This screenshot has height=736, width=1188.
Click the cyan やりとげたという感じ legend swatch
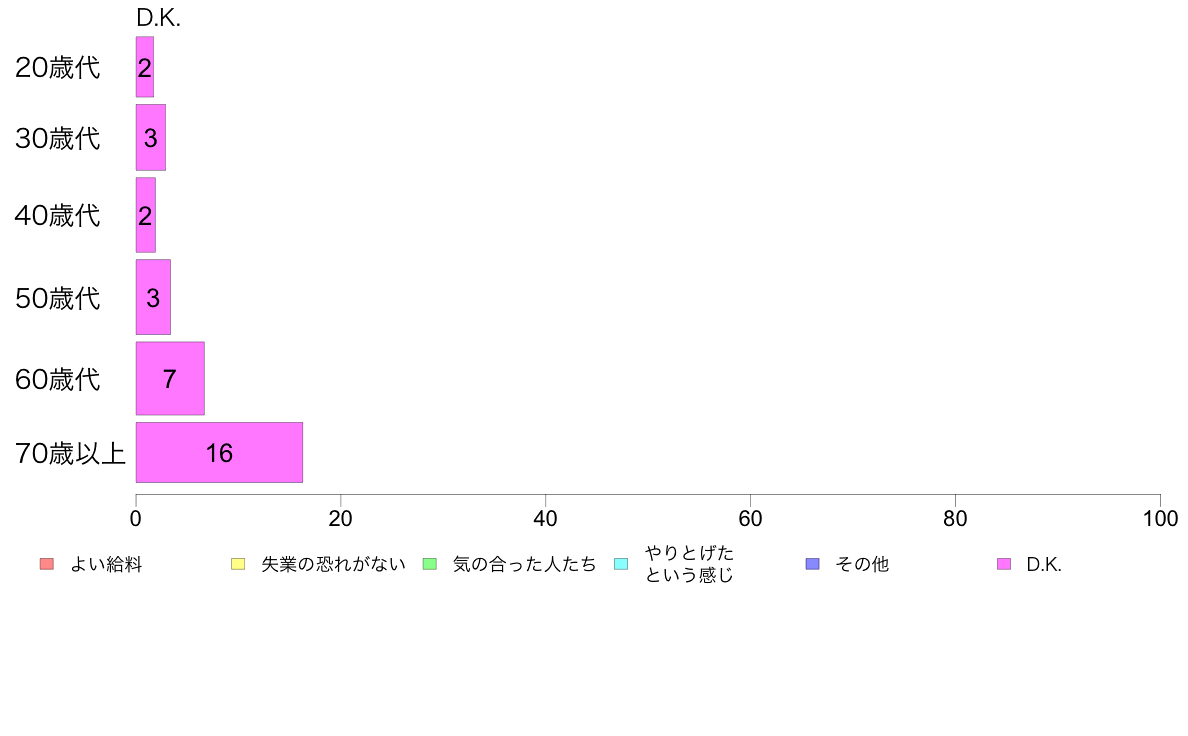coord(621,564)
